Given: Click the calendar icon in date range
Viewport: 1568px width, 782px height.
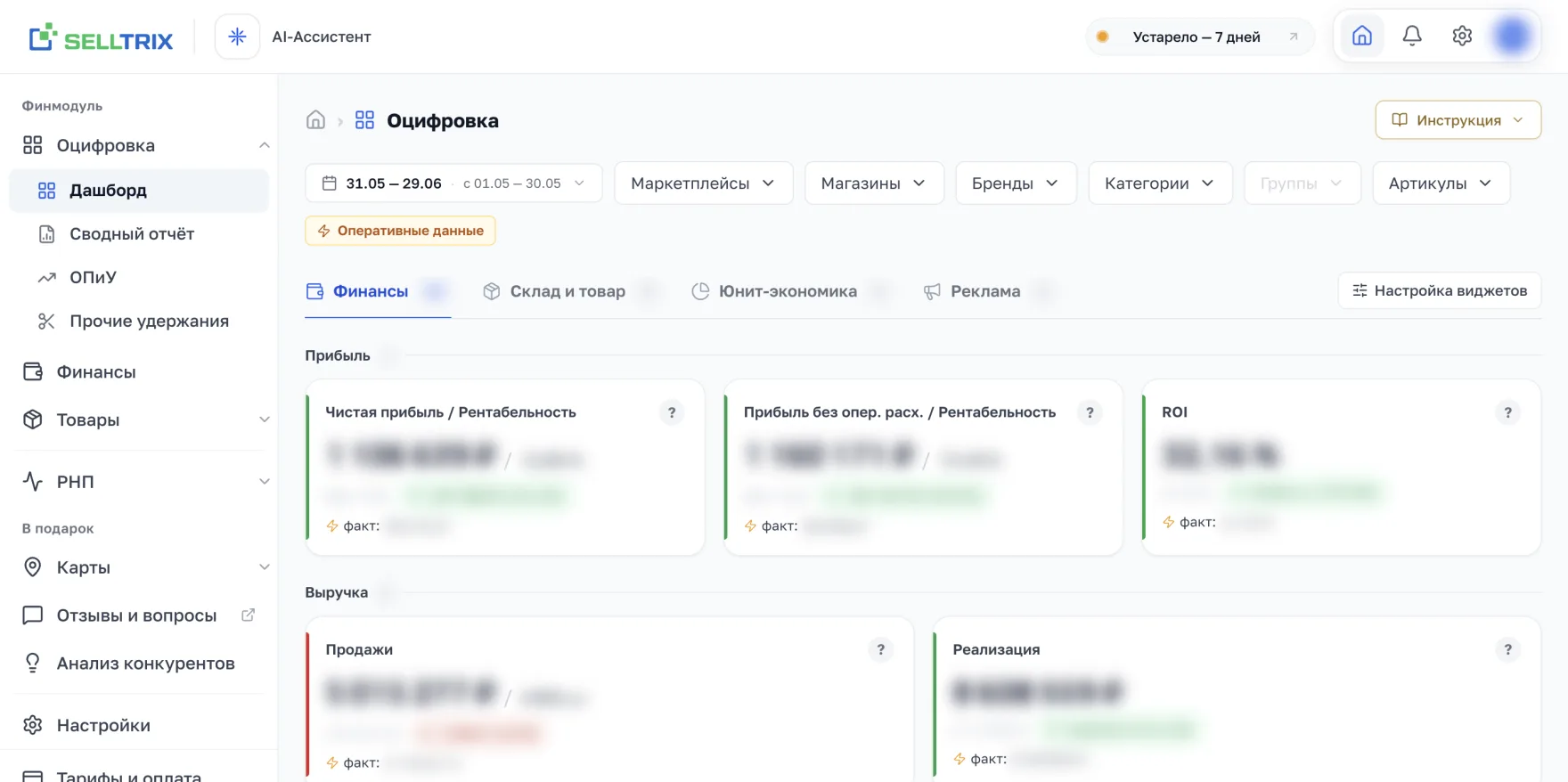Looking at the screenshot, I should click(329, 183).
